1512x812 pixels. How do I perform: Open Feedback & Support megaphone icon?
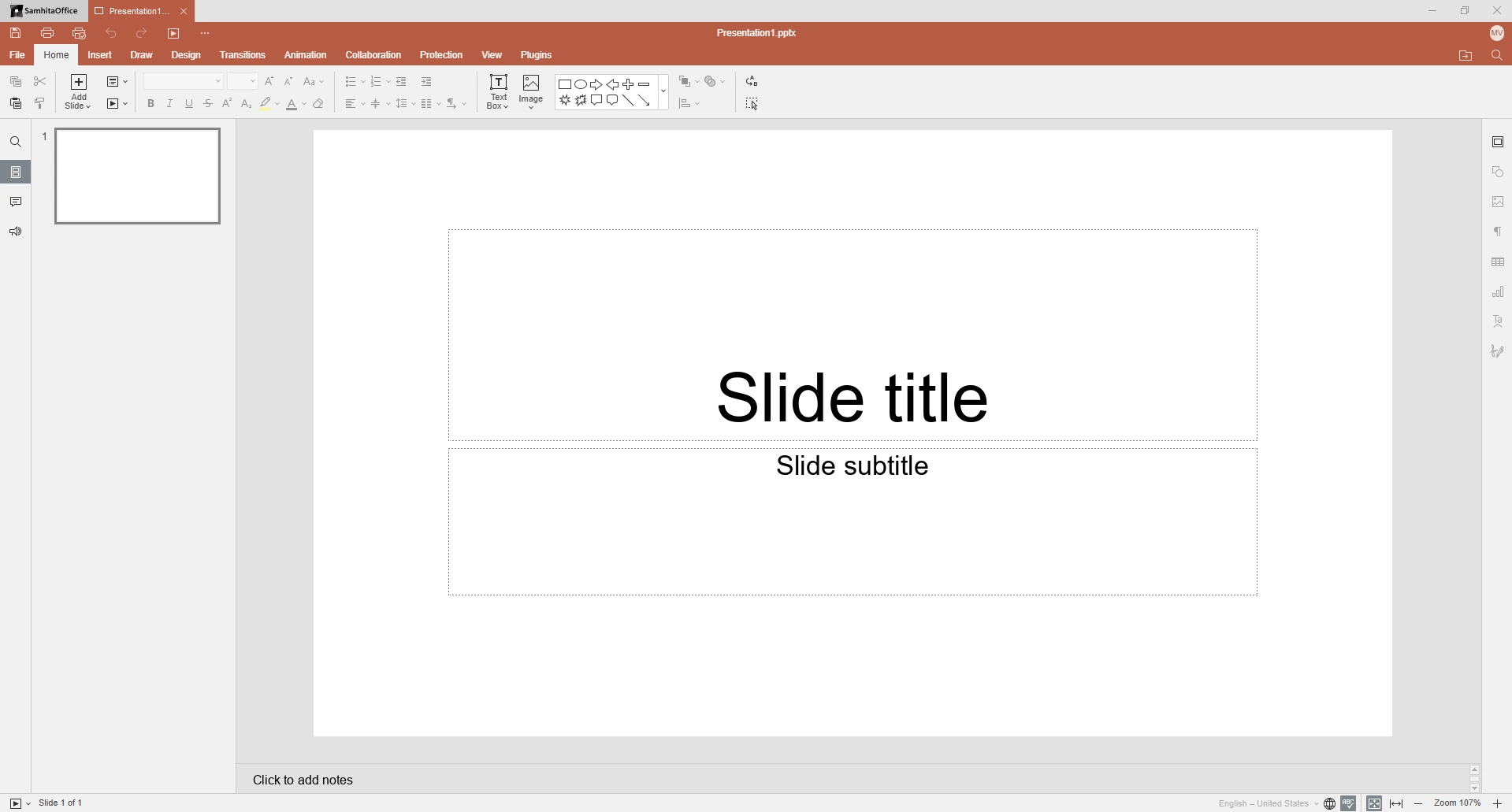16,232
